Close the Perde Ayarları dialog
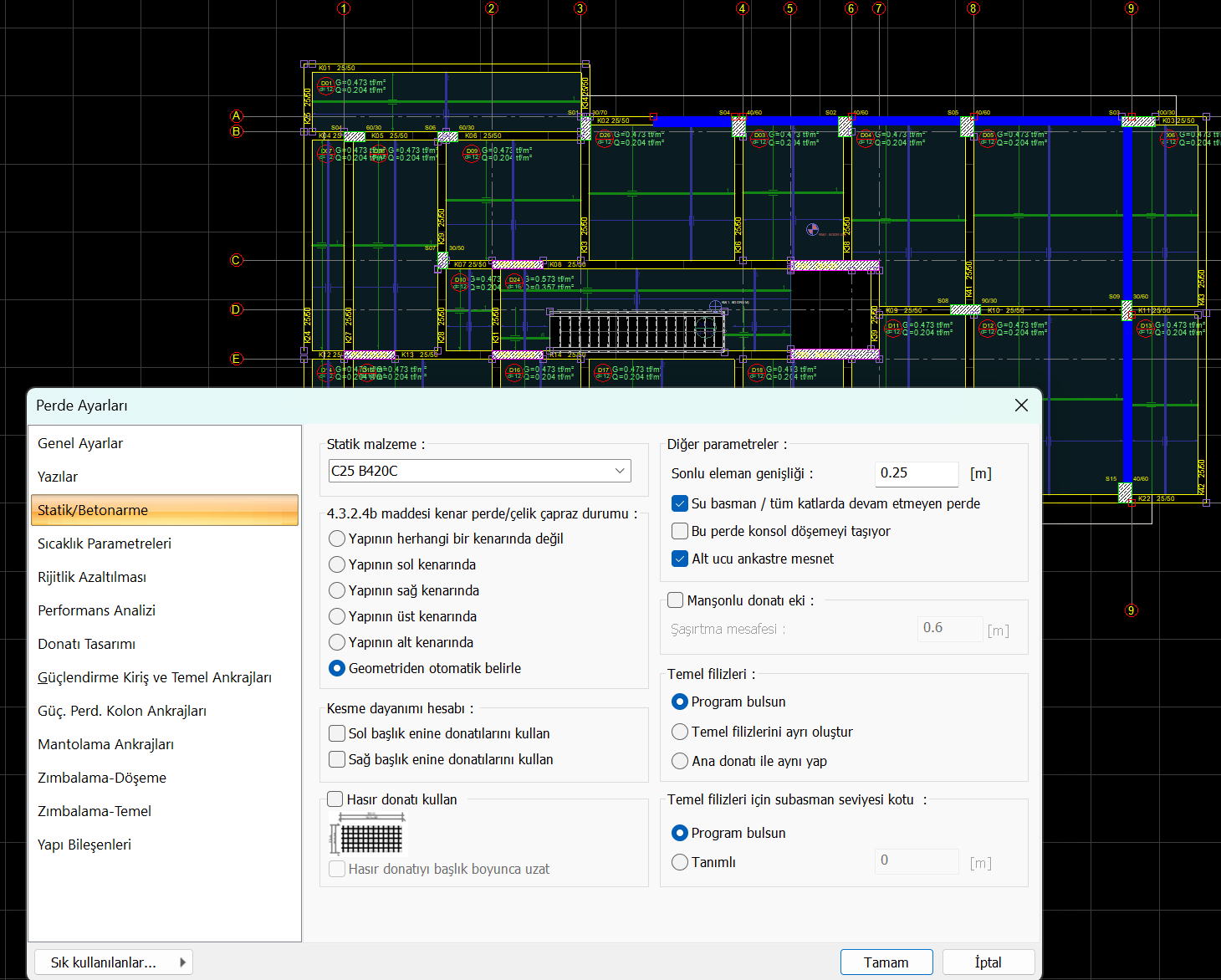 click(x=1021, y=406)
